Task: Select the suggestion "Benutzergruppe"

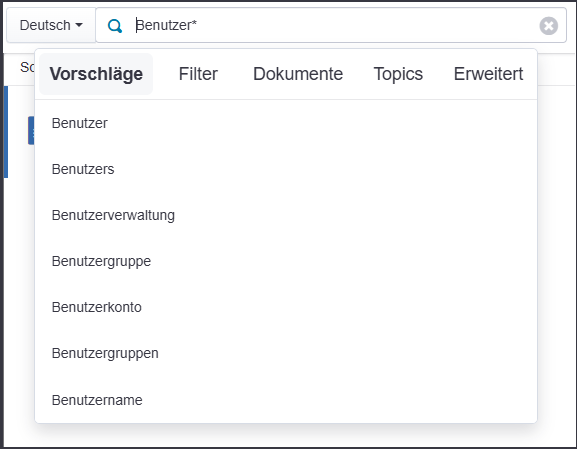Action: click(286, 261)
